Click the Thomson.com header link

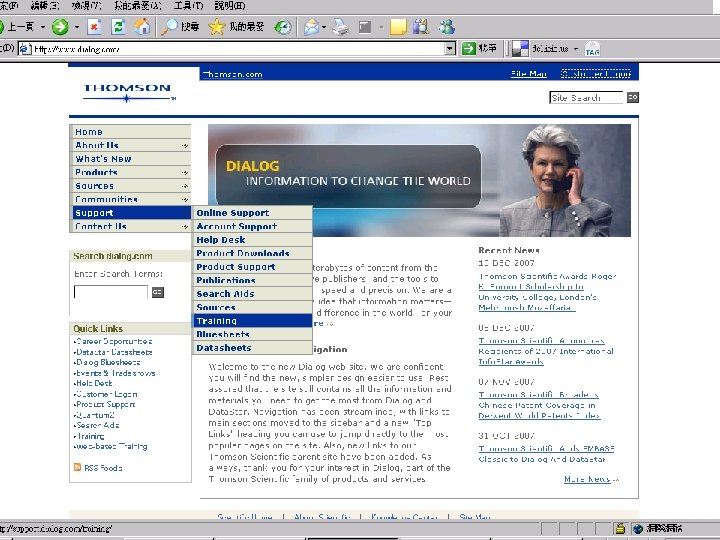pyautogui.click(x=232, y=74)
